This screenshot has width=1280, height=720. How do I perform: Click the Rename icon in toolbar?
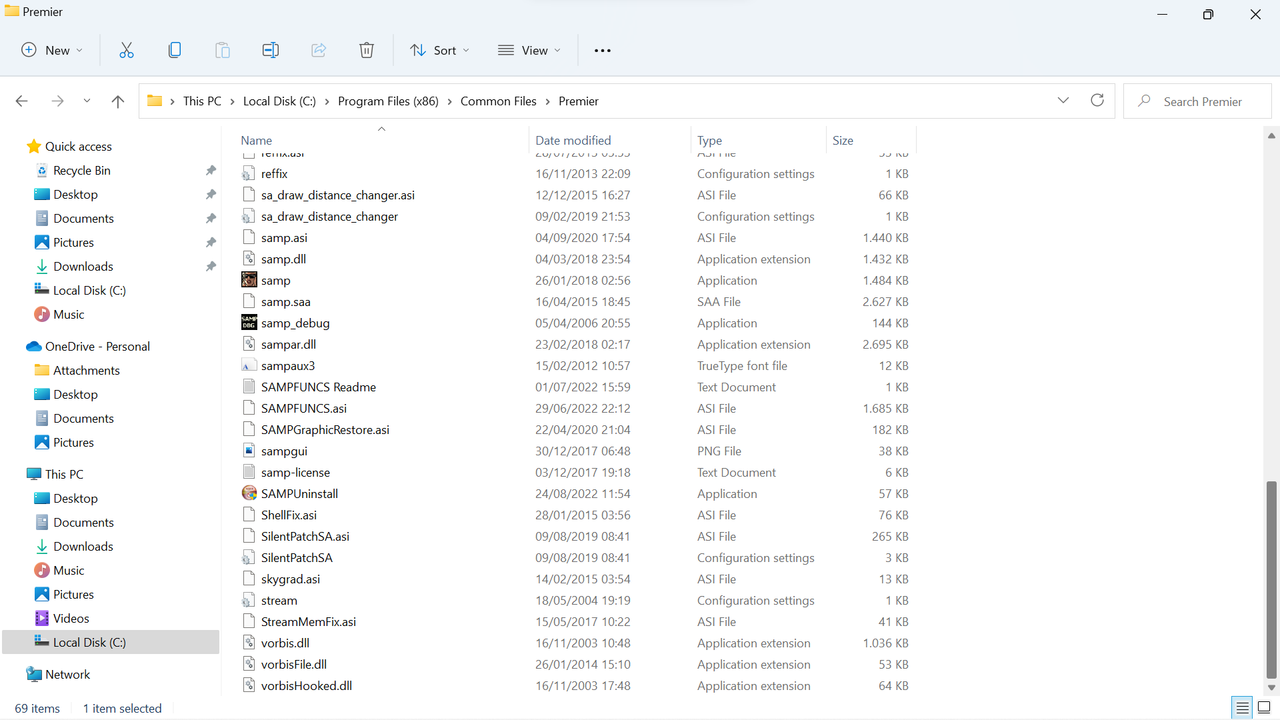(x=270, y=50)
